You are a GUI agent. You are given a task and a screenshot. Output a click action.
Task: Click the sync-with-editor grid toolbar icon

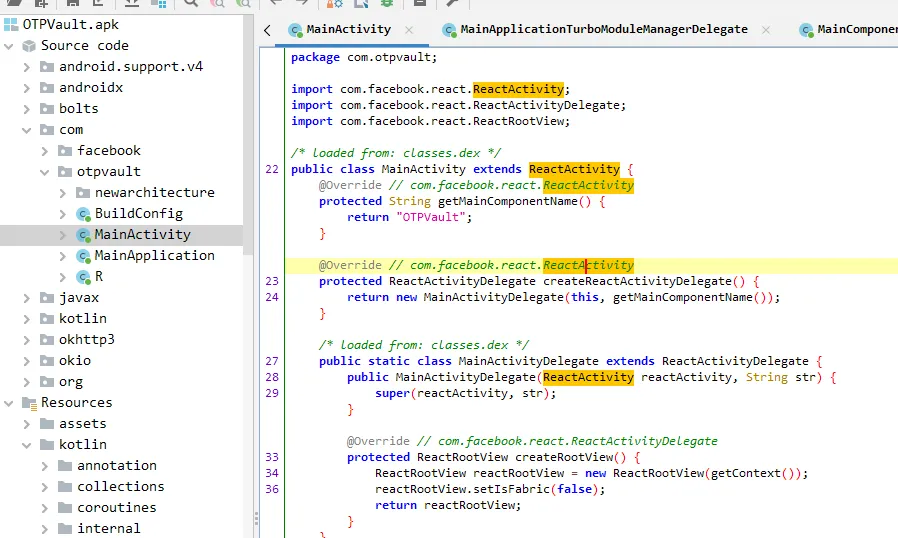click(x=158, y=3)
